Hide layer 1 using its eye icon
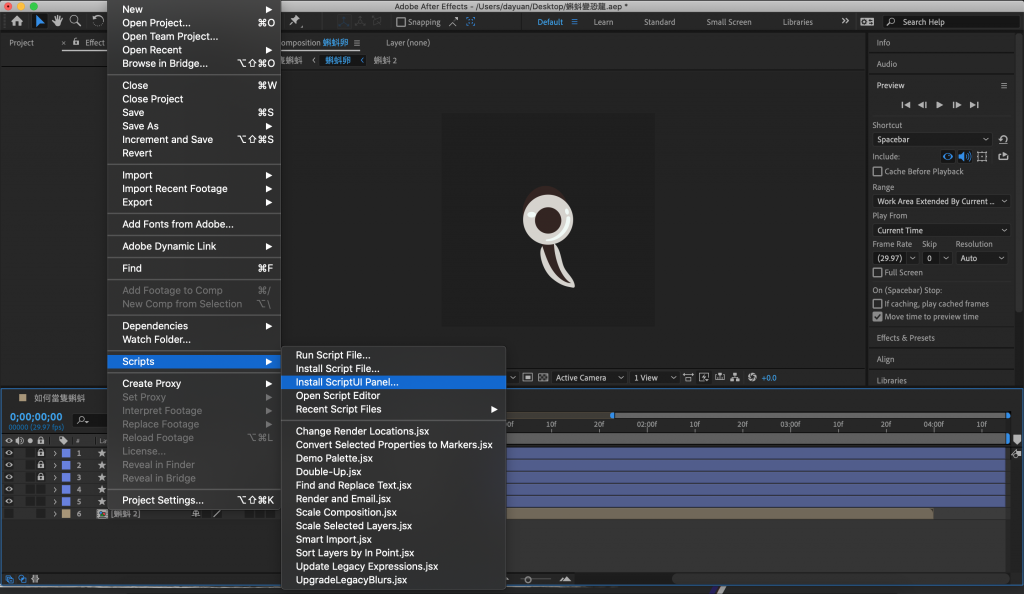Viewport: 1024px width, 594px height. click(x=9, y=453)
